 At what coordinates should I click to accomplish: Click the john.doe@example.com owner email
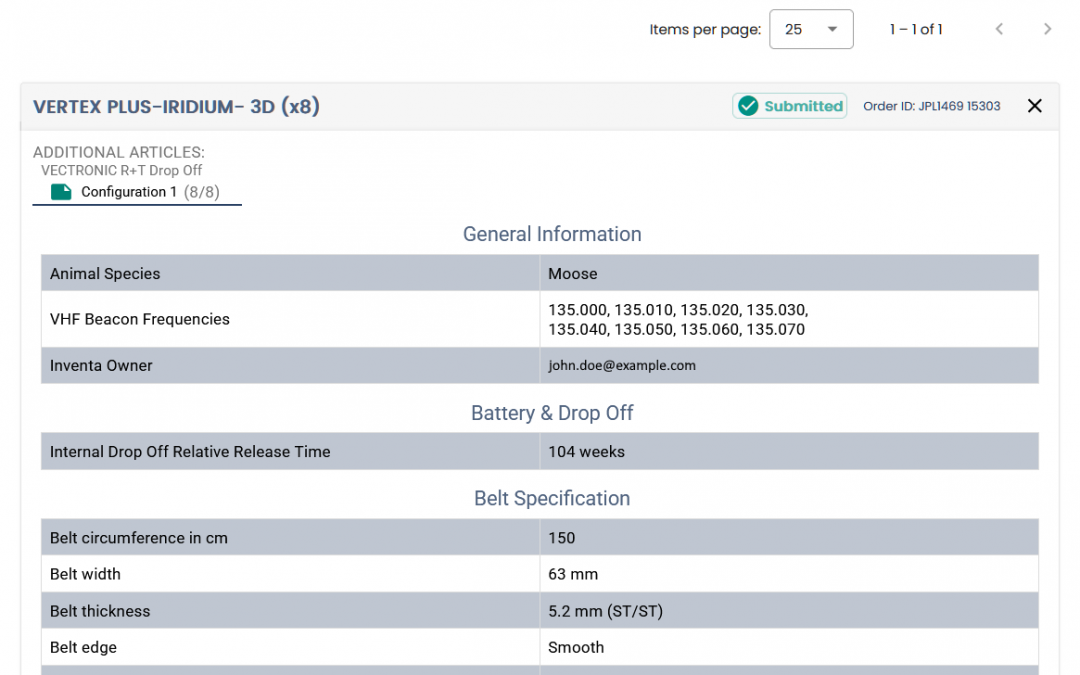(x=621, y=366)
